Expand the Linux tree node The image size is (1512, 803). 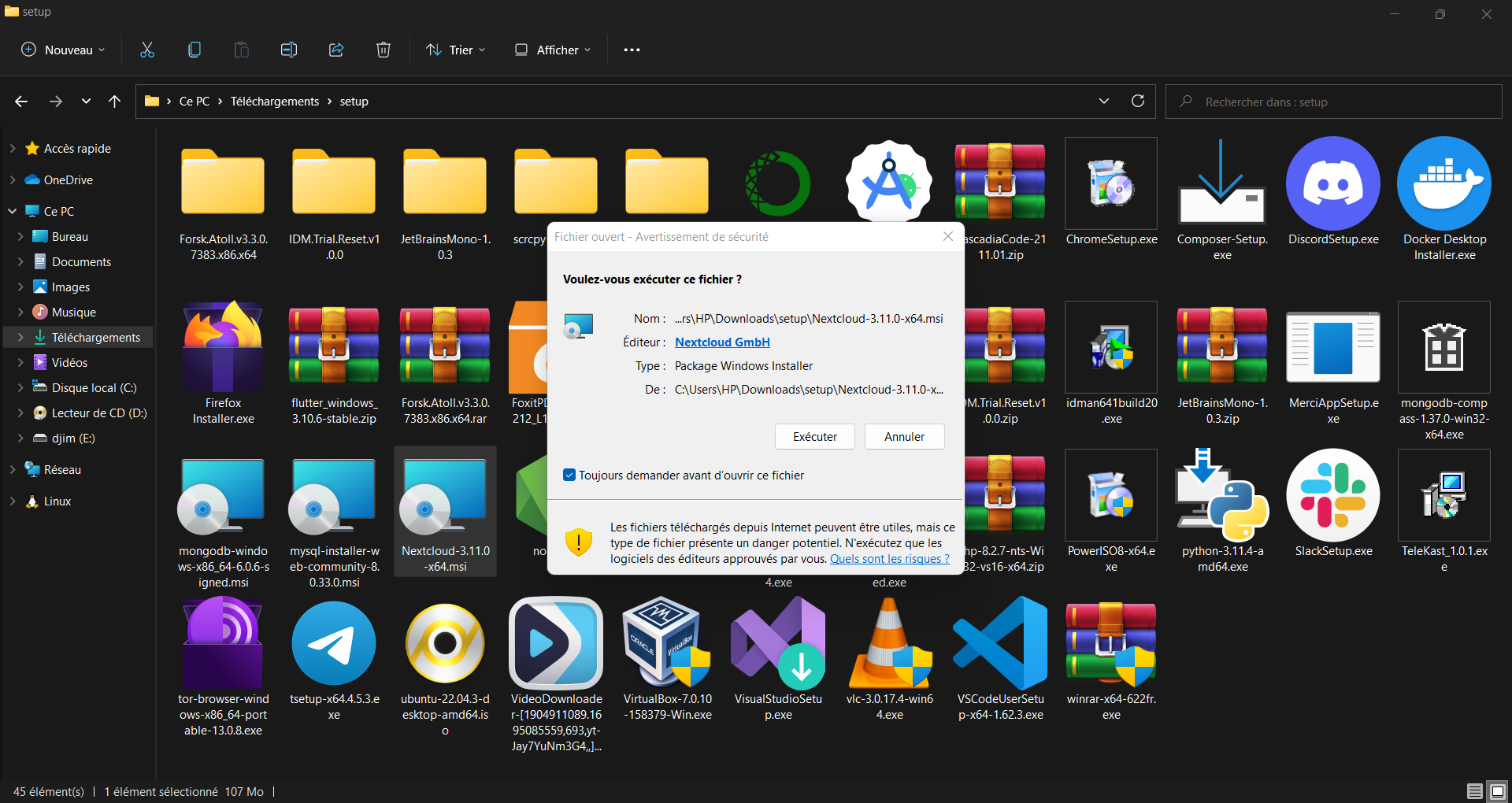tap(12, 501)
